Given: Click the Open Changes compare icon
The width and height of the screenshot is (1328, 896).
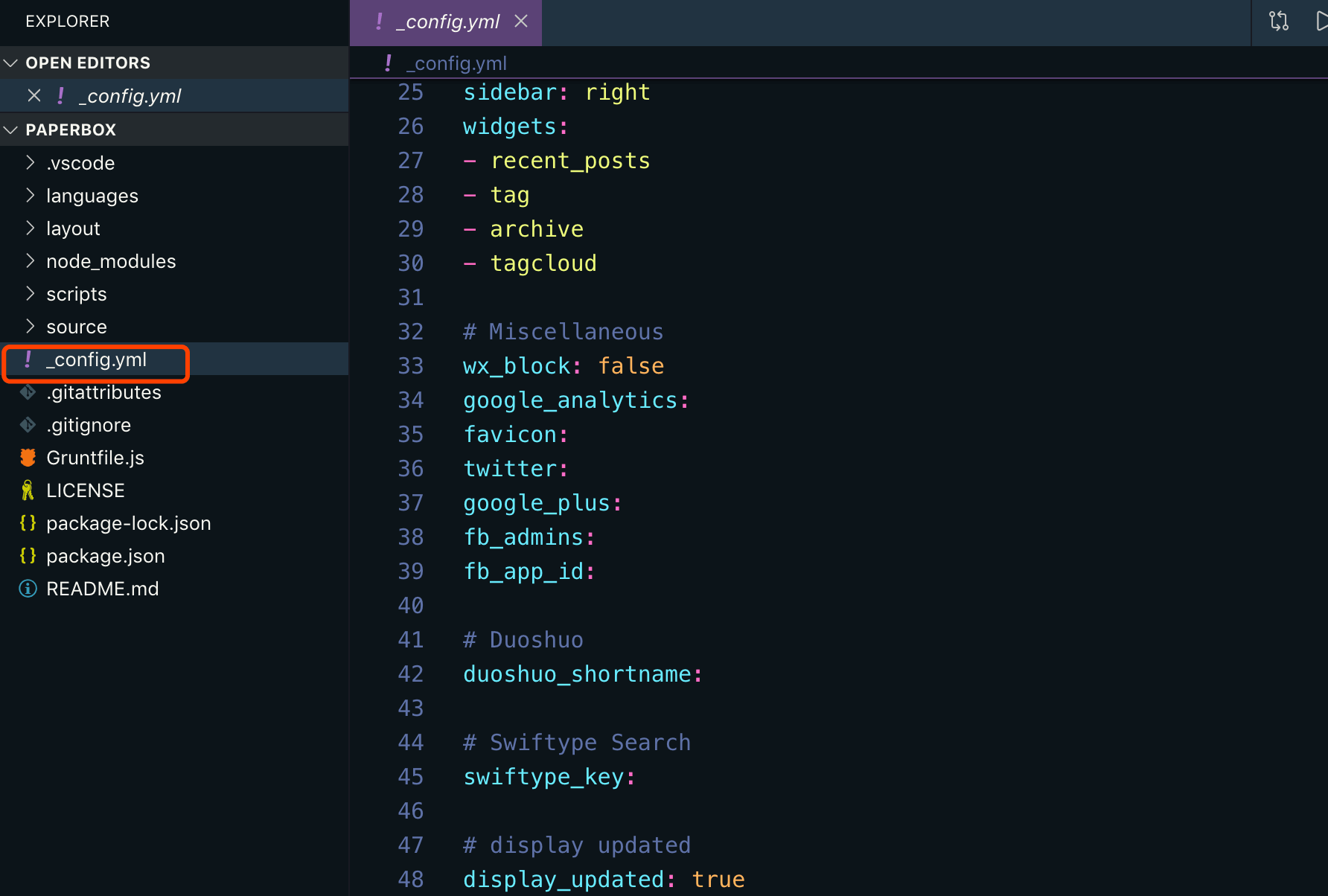Looking at the screenshot, I should pos(1278,22).
